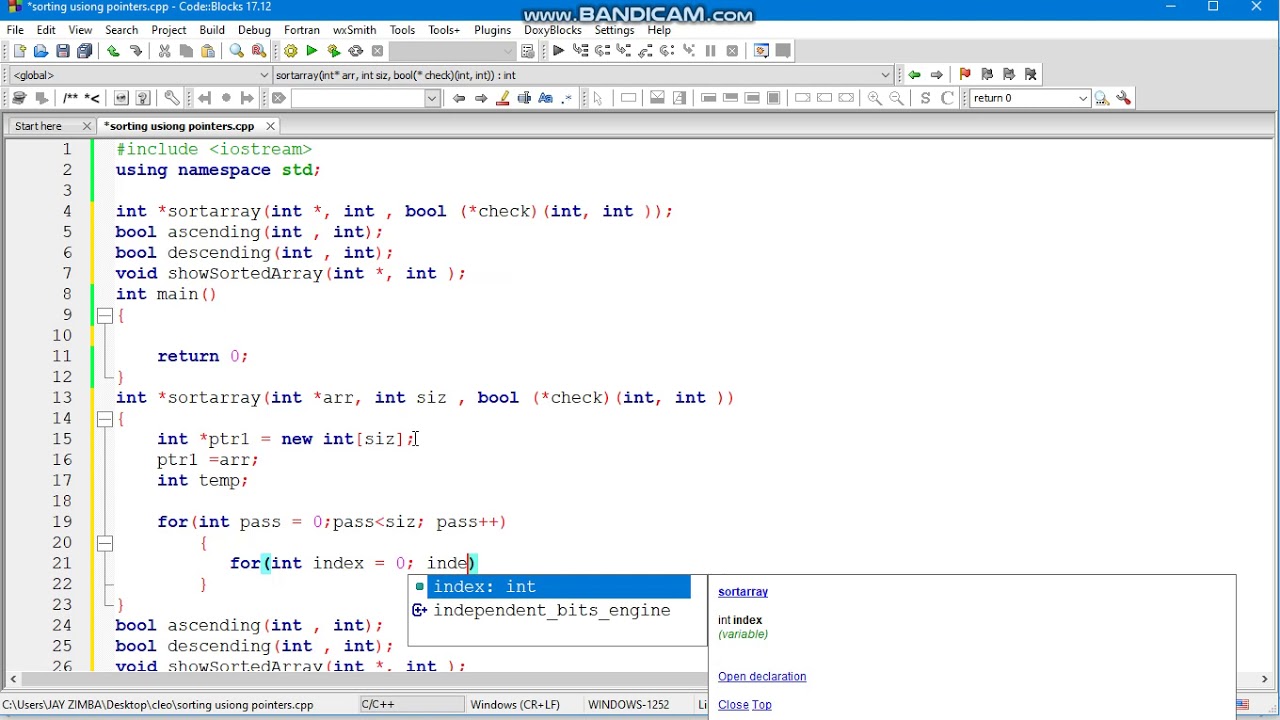1280x720 pixels.
Task: Open the Debug menu
Action: click(254, 30)
